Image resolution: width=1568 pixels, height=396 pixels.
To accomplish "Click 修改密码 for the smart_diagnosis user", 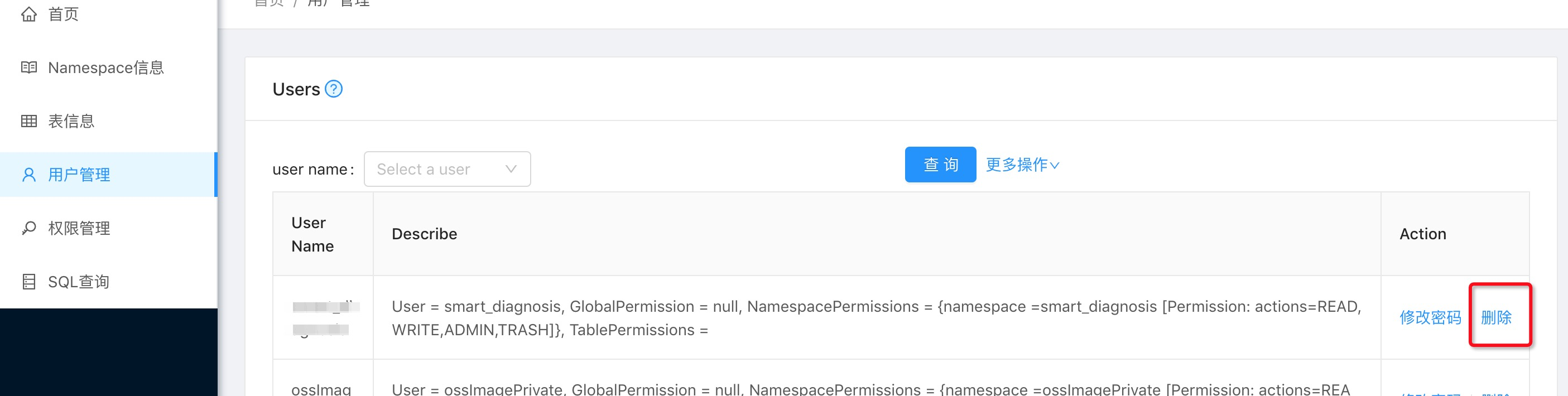I will 1430,317.
